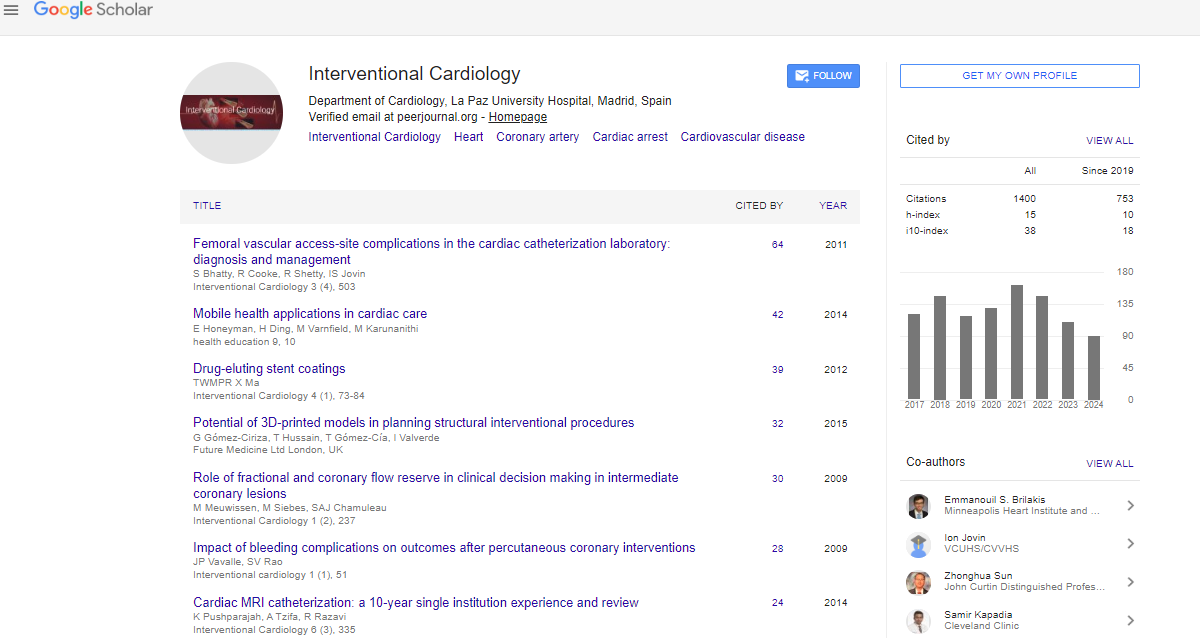Viewport: 1200px width, 638px height.
Task: Click author line 'S Bhatty, R Cooke, R Shetty, IS Jovin'
Action: (279, 274)
